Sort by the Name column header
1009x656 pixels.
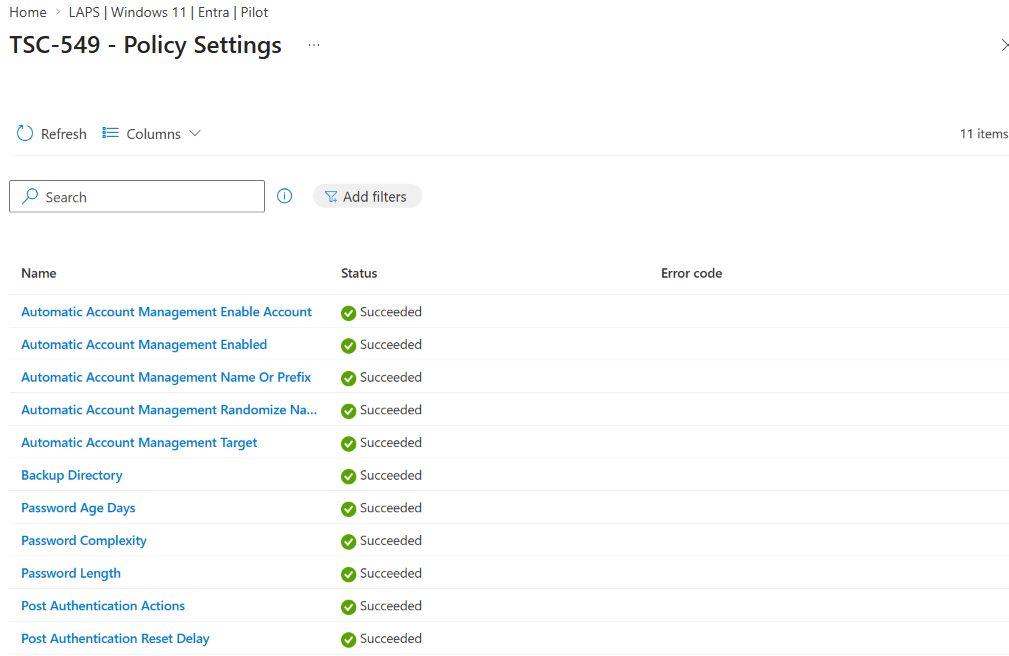[39, 273]
